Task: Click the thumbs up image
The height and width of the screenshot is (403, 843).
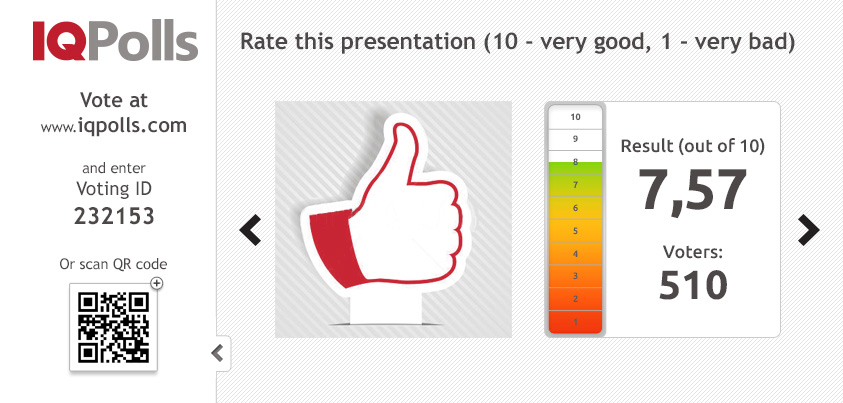Action: (393, 219)
